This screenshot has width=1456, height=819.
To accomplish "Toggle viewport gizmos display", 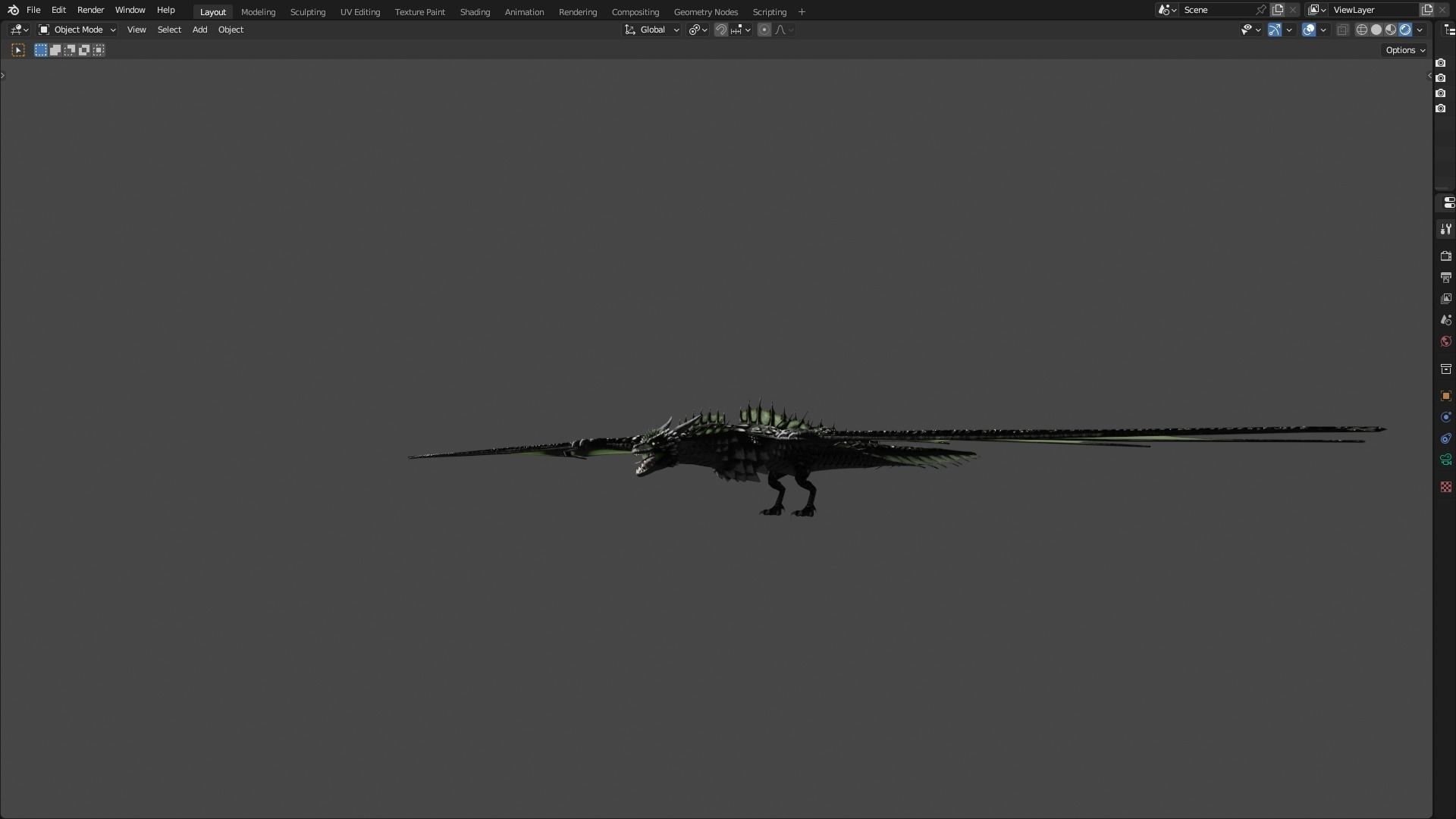I will [x=1275, y=30].
